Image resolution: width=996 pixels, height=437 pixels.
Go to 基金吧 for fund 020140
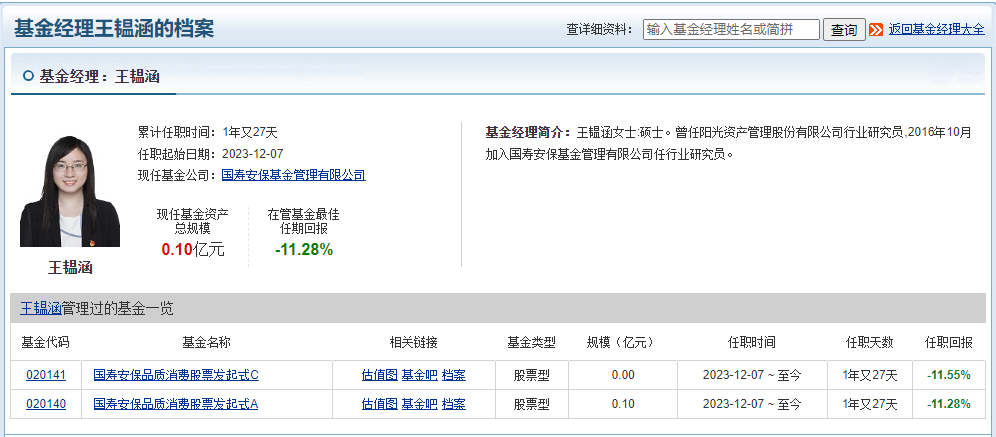[419, 404]
